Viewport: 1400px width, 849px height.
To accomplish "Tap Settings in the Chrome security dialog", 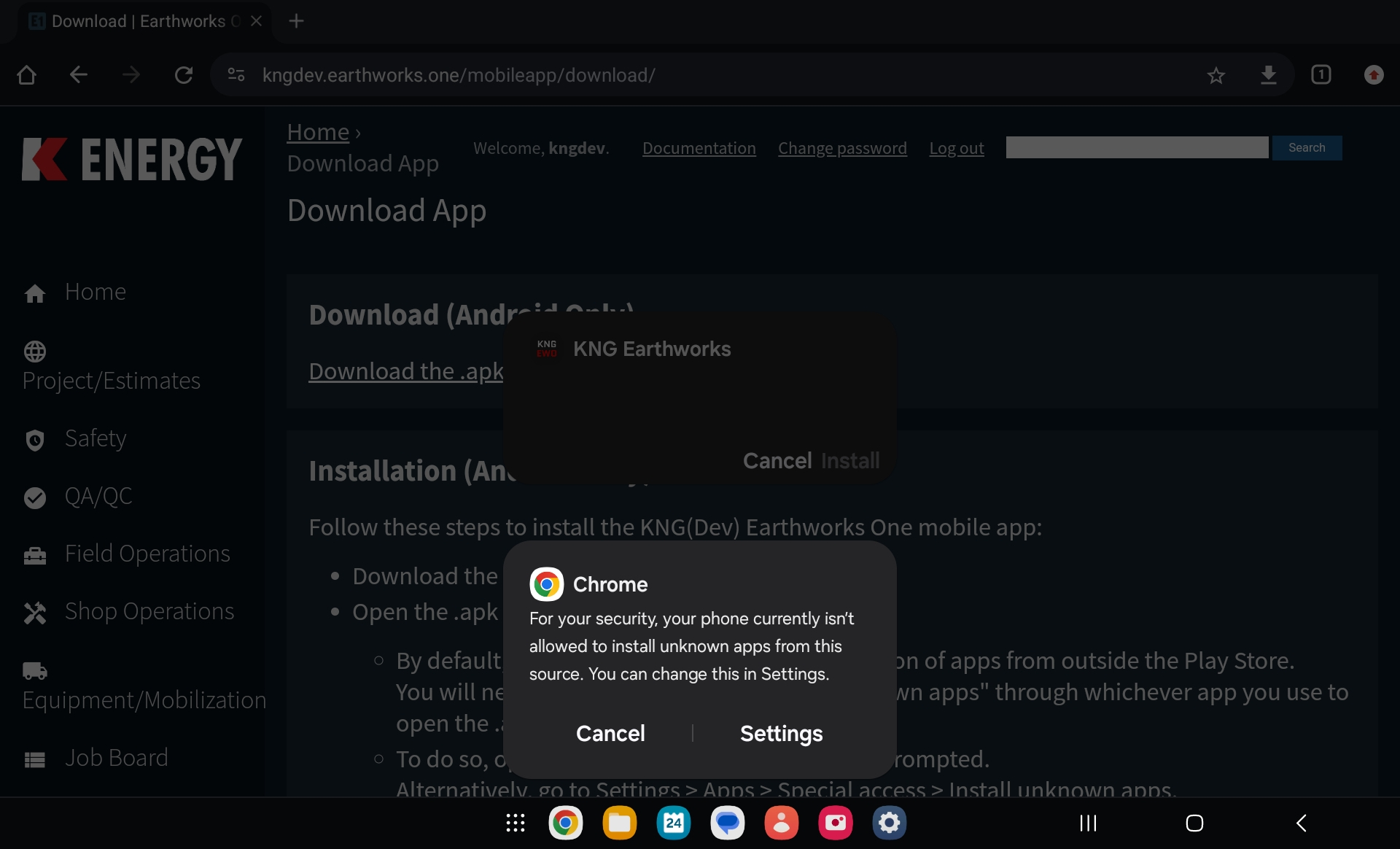I will coord(781,733).
